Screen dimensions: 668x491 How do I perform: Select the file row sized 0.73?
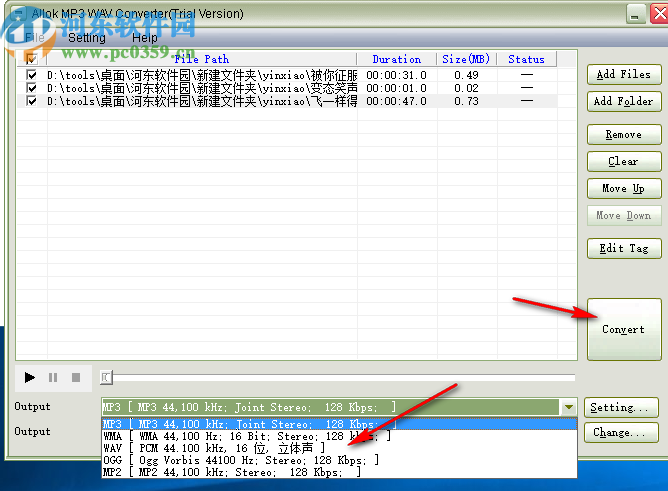pos(287,101)
